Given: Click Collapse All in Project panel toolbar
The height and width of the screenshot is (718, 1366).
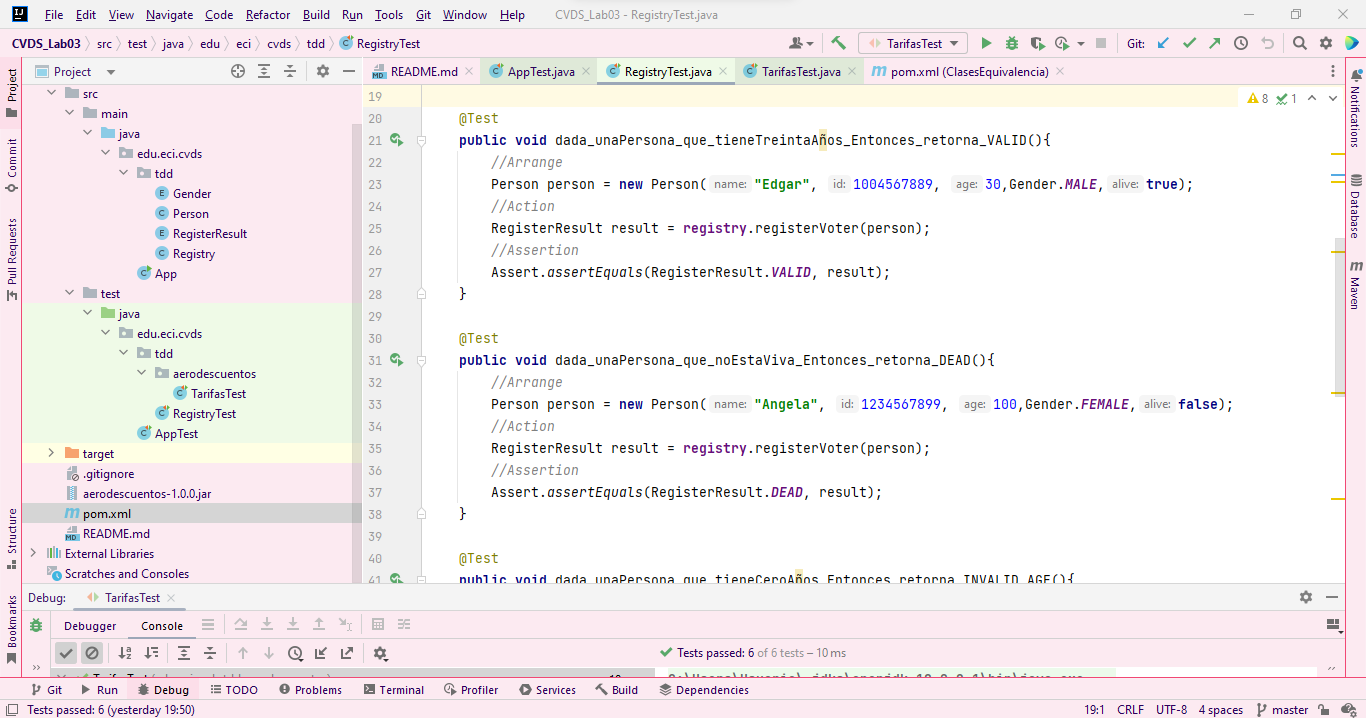Looking at the screenshot, I should 290,71.
